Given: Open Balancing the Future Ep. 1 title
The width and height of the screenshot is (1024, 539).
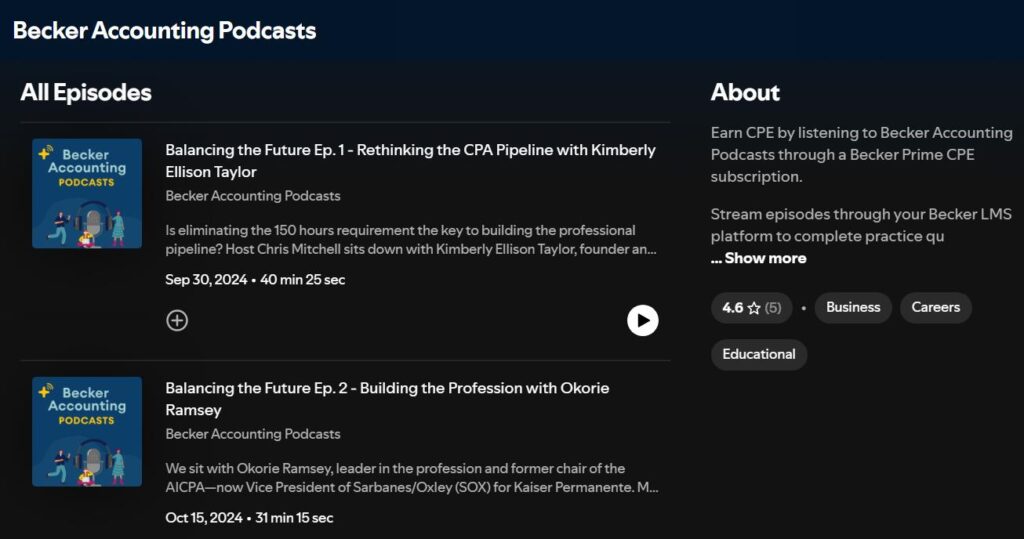Looking at the screenshot, I should tap(410, 161).
